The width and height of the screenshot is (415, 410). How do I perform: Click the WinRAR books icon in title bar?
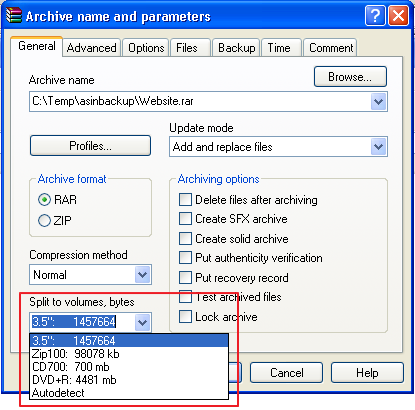14,15
